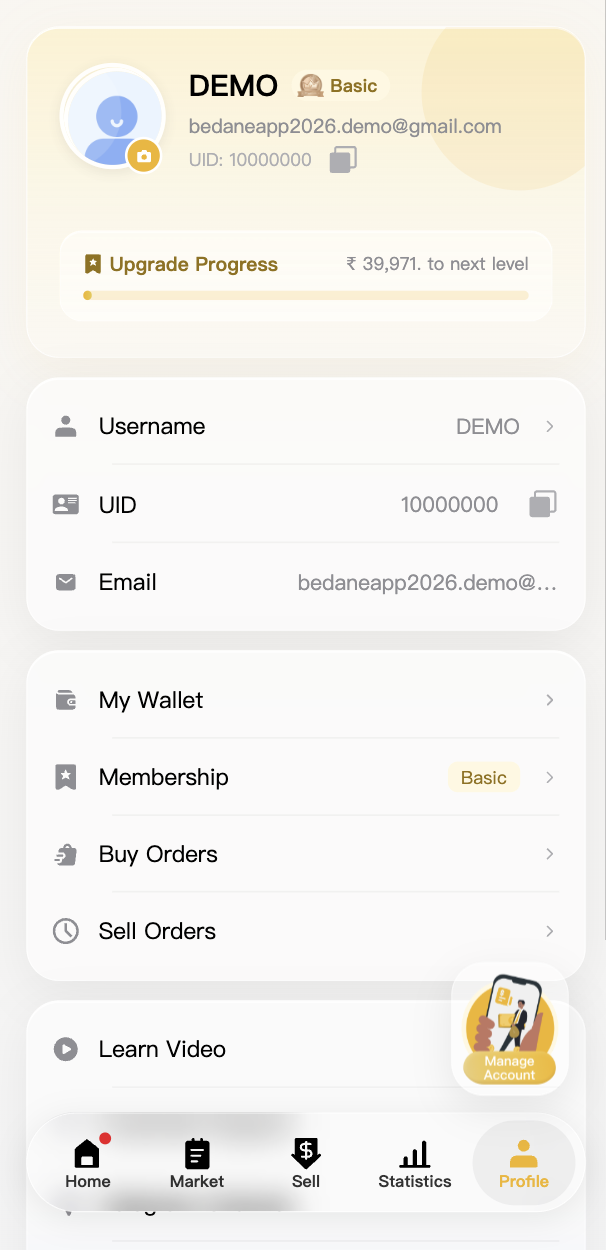Screen dimensions: 606x1250
Task: Select the Sell Orders clock icon
Action: [x=66, y=931]
